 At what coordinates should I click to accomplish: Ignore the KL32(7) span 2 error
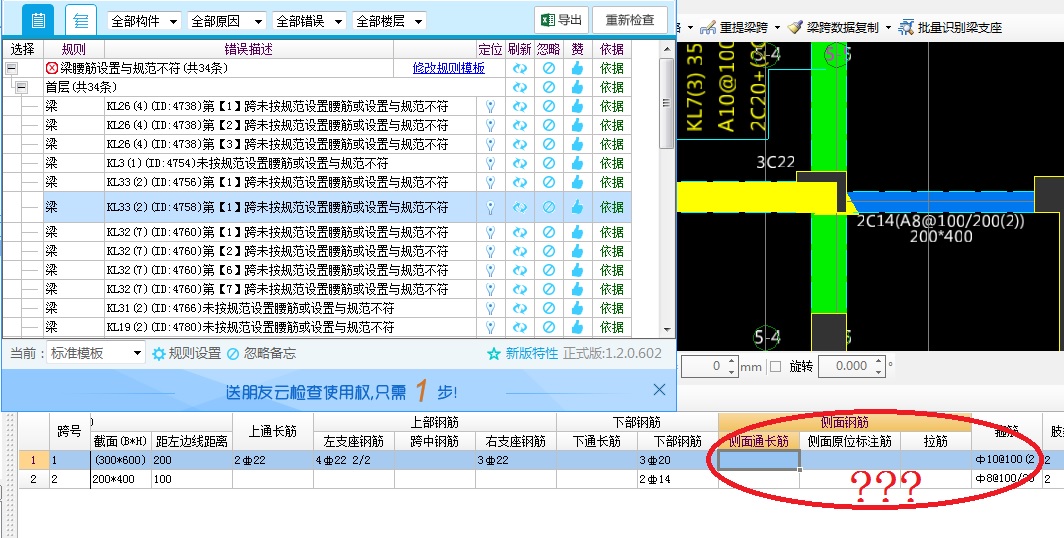coord(548,251)
